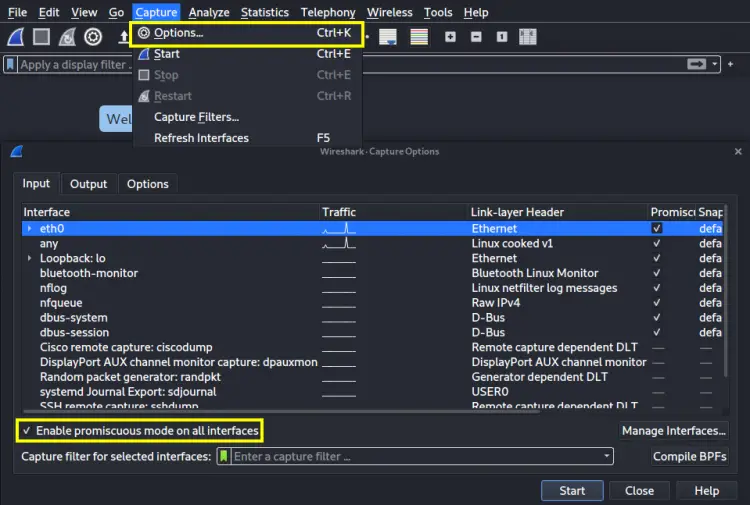Toggle promiscuous checkbox for nflog row
The width and height of the screenshot is (750, 505).
tap(657, 288)
